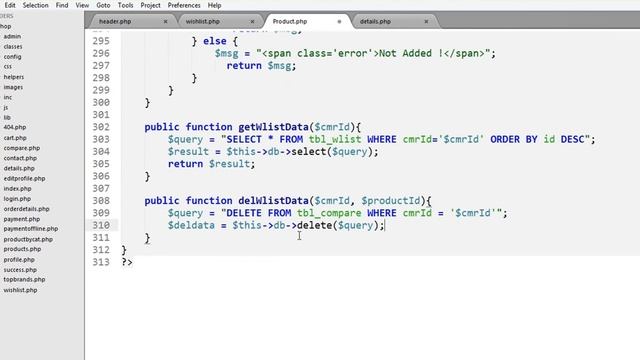Open the Preferences menu

pyautogui.click(x=184, y=5)
